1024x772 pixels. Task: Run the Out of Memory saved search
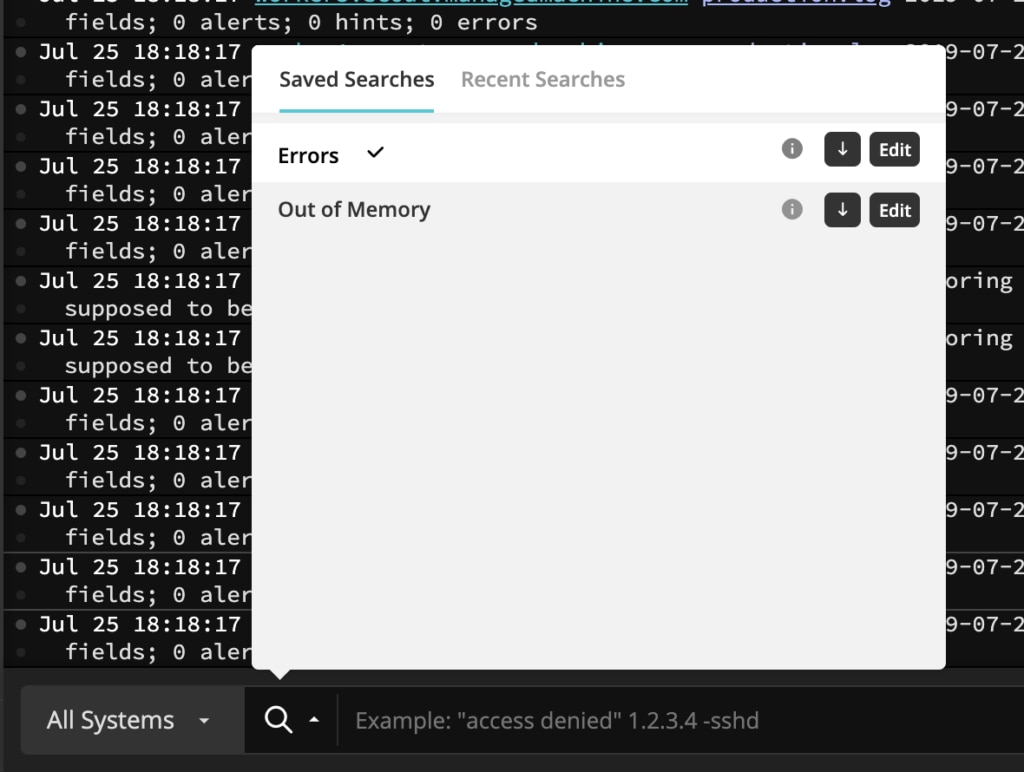[354, 210]
